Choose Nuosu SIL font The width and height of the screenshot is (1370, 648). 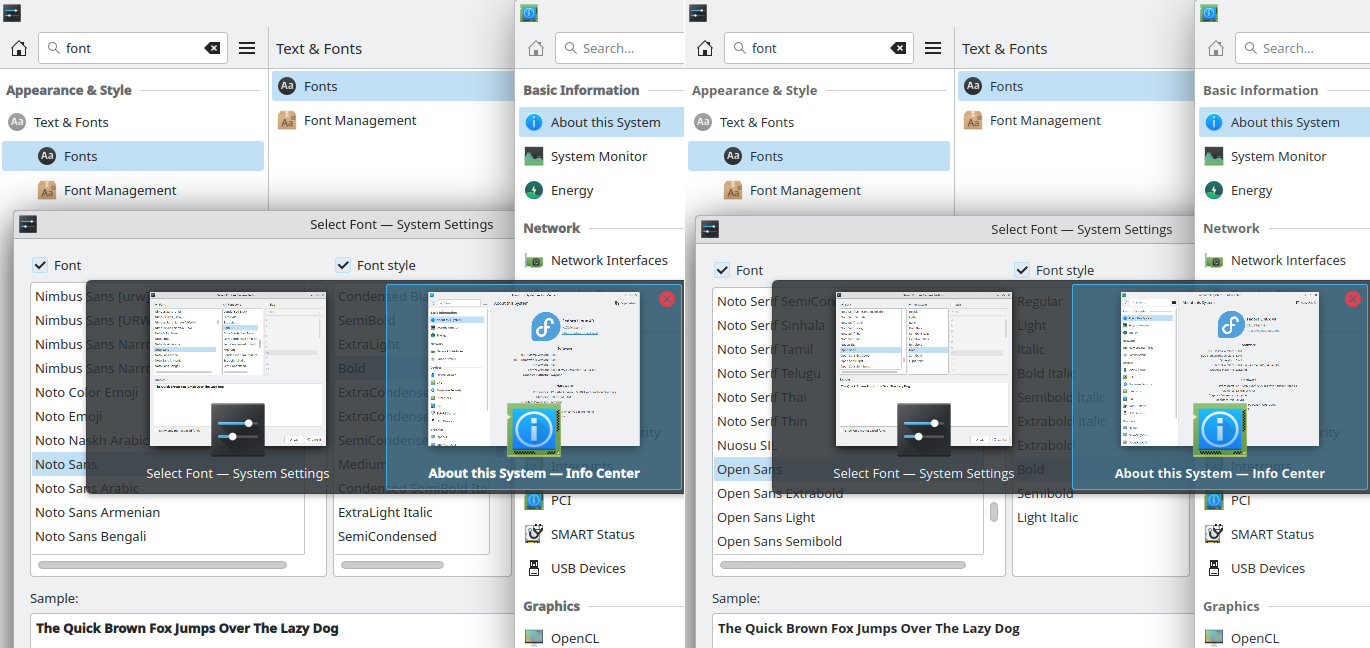(x=745, y=445)
